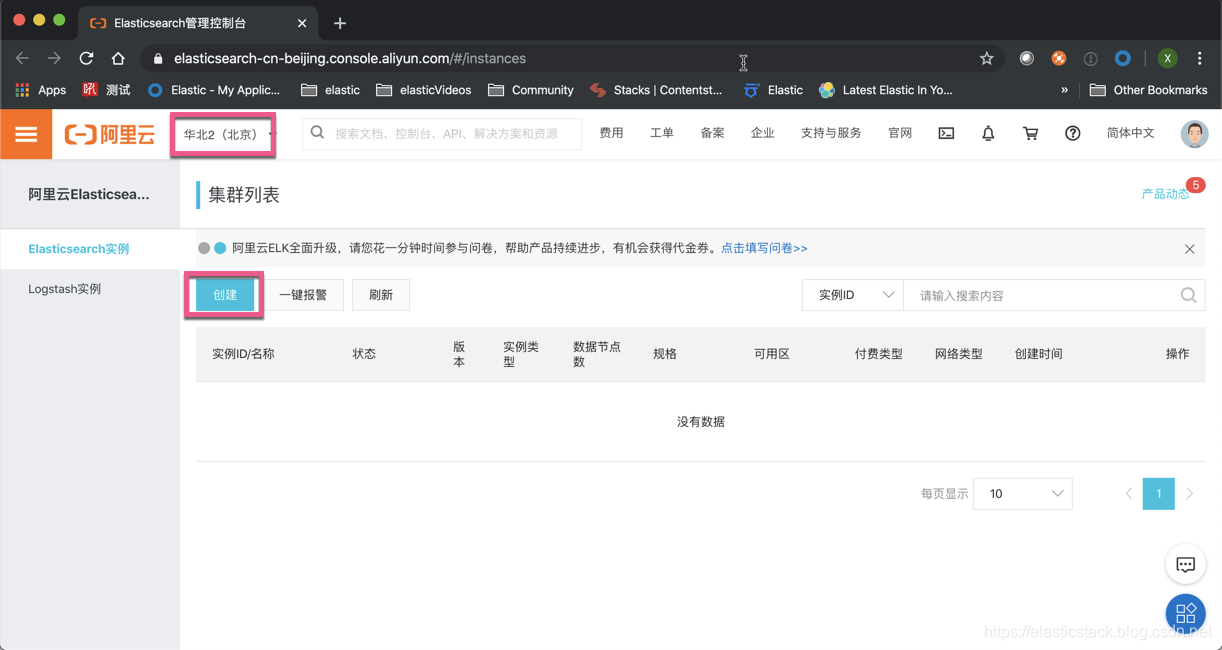Open the 费用 menu
Image resolution: width=1222 pixels, height=650 pixels.
tap(611, 133)
